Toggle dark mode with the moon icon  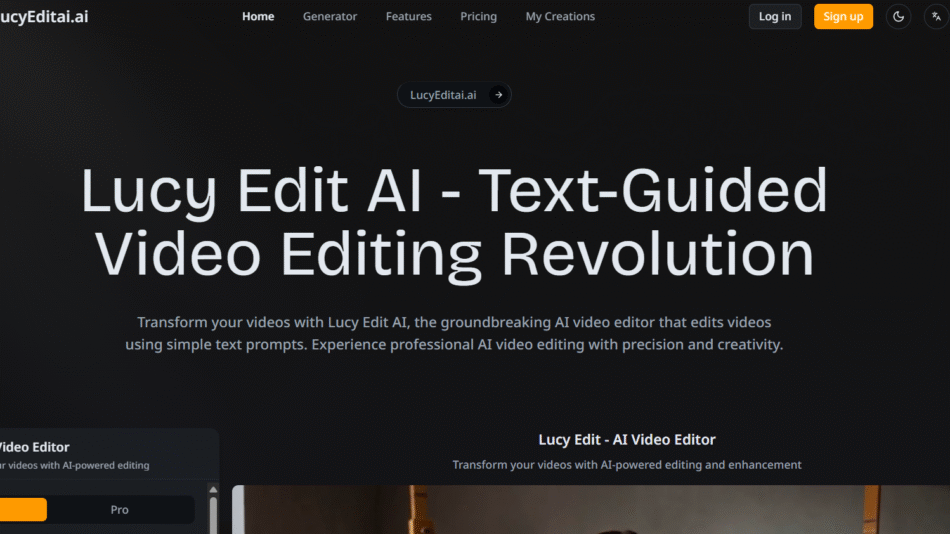click(x=899, y=16)
